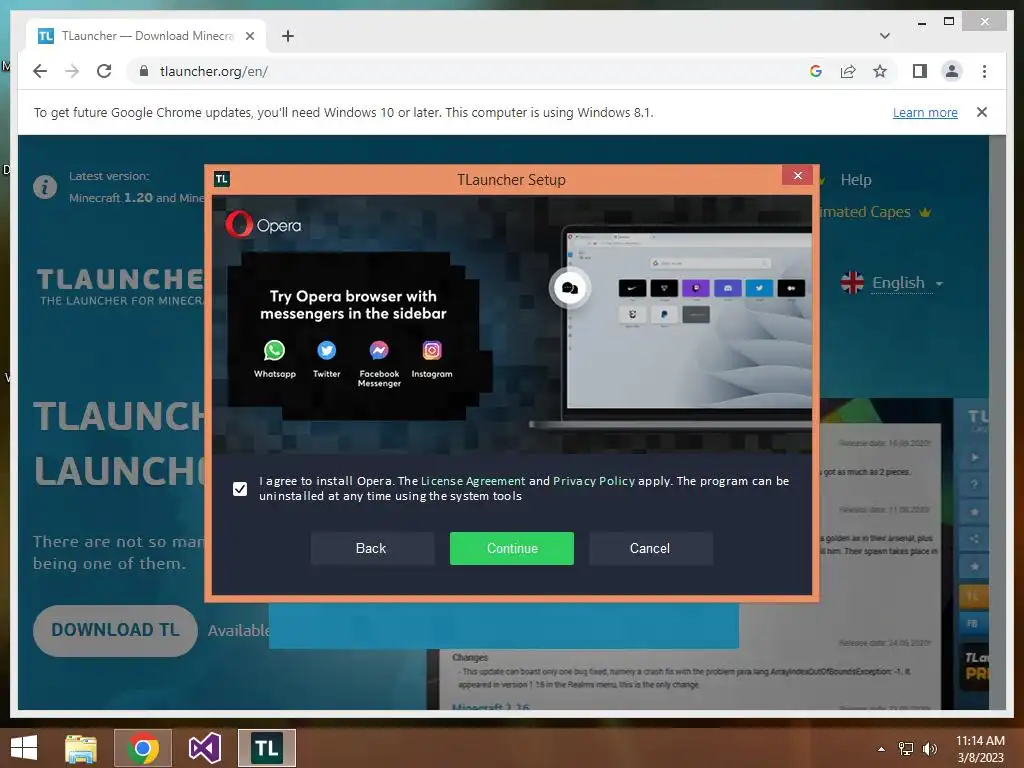Click the Opera logo in the ad

click(x=264, y=225)
